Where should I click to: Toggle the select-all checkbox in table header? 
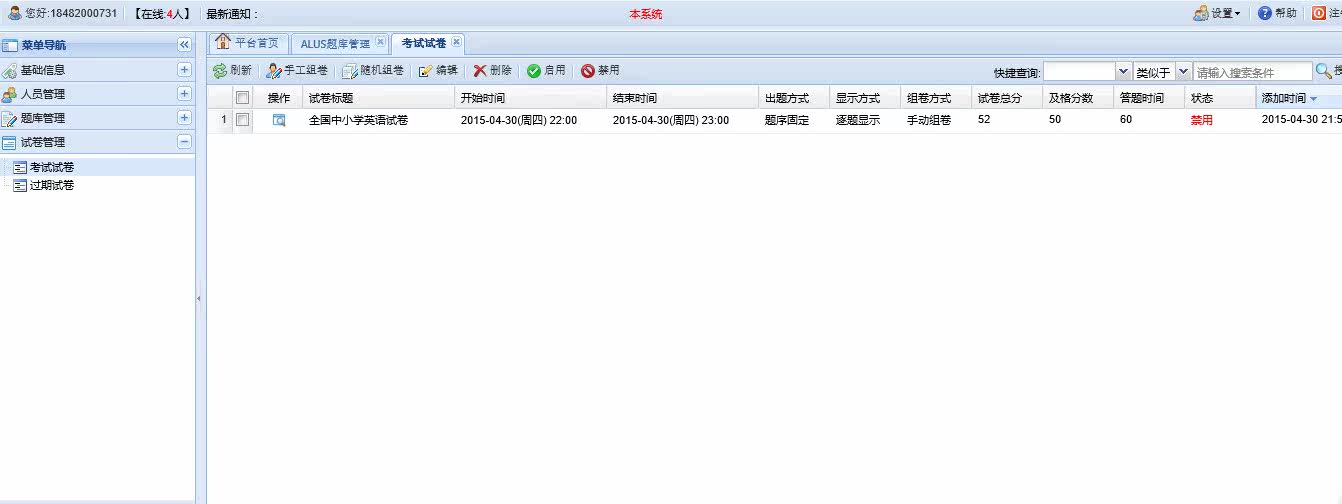242,98
